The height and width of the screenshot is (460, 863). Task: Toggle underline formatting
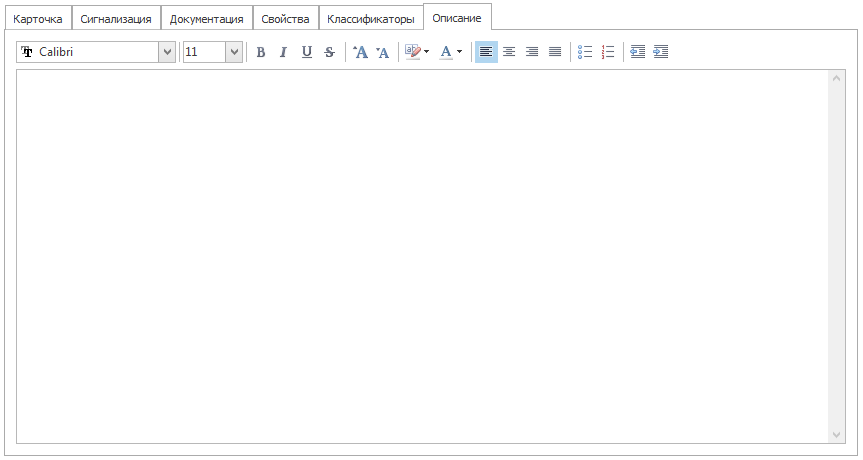307,52
